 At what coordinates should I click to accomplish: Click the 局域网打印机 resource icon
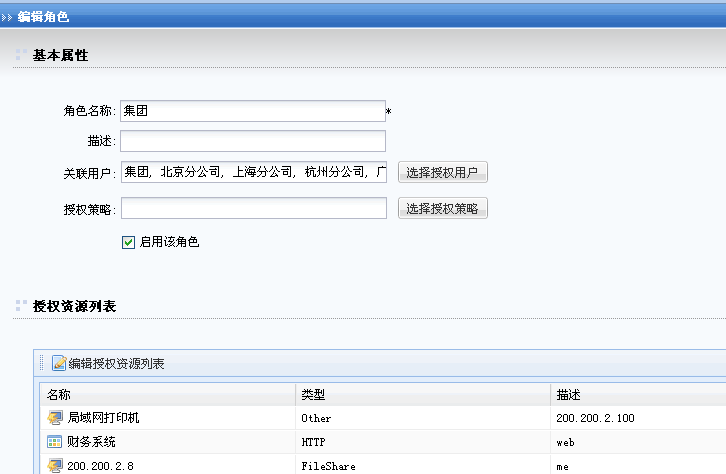54,418
